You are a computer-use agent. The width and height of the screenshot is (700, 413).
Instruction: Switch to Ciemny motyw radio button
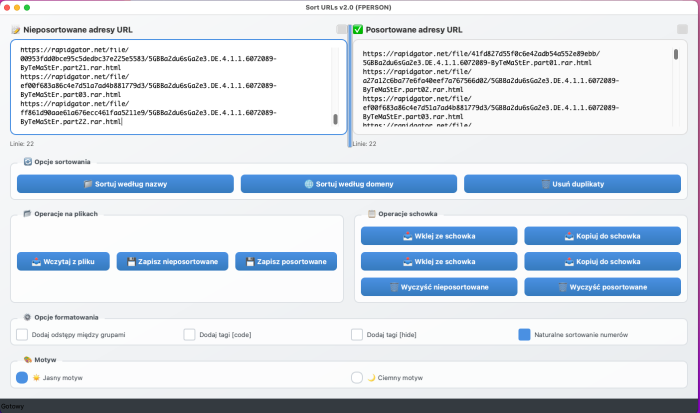[x=357, y=378]
